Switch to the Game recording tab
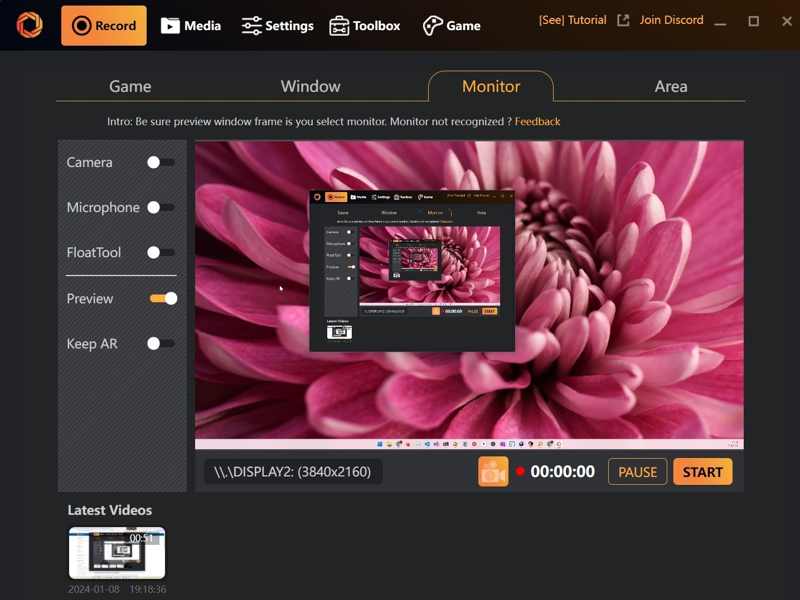 tap(130, 86)
